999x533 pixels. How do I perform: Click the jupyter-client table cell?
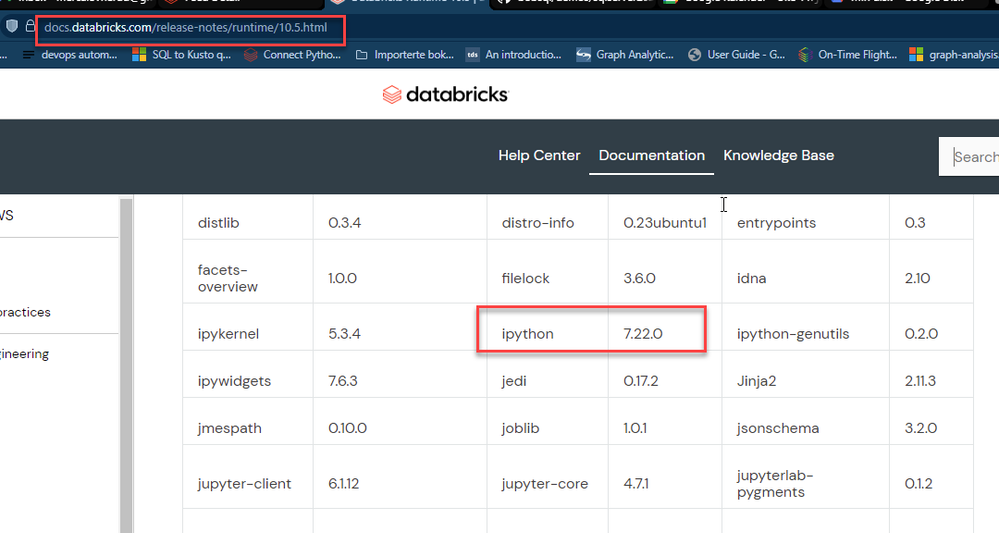pyautogui.click(x=244, y=484)
